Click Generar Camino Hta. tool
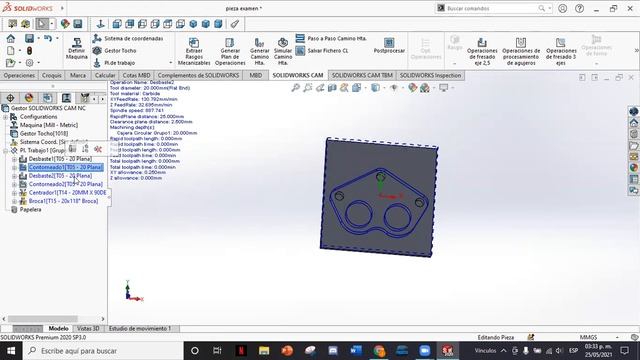The height and width of the screenshot is (360, 640). pos(259,51)
